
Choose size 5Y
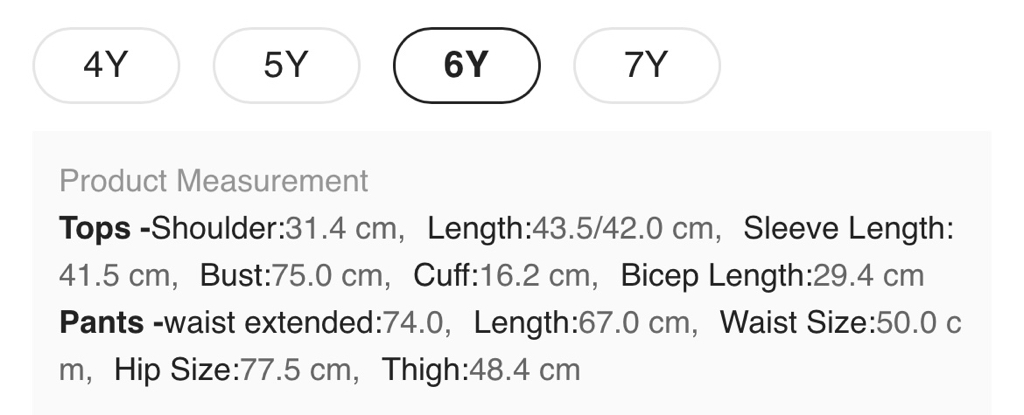pyautogui.click(x=286, y=66)
